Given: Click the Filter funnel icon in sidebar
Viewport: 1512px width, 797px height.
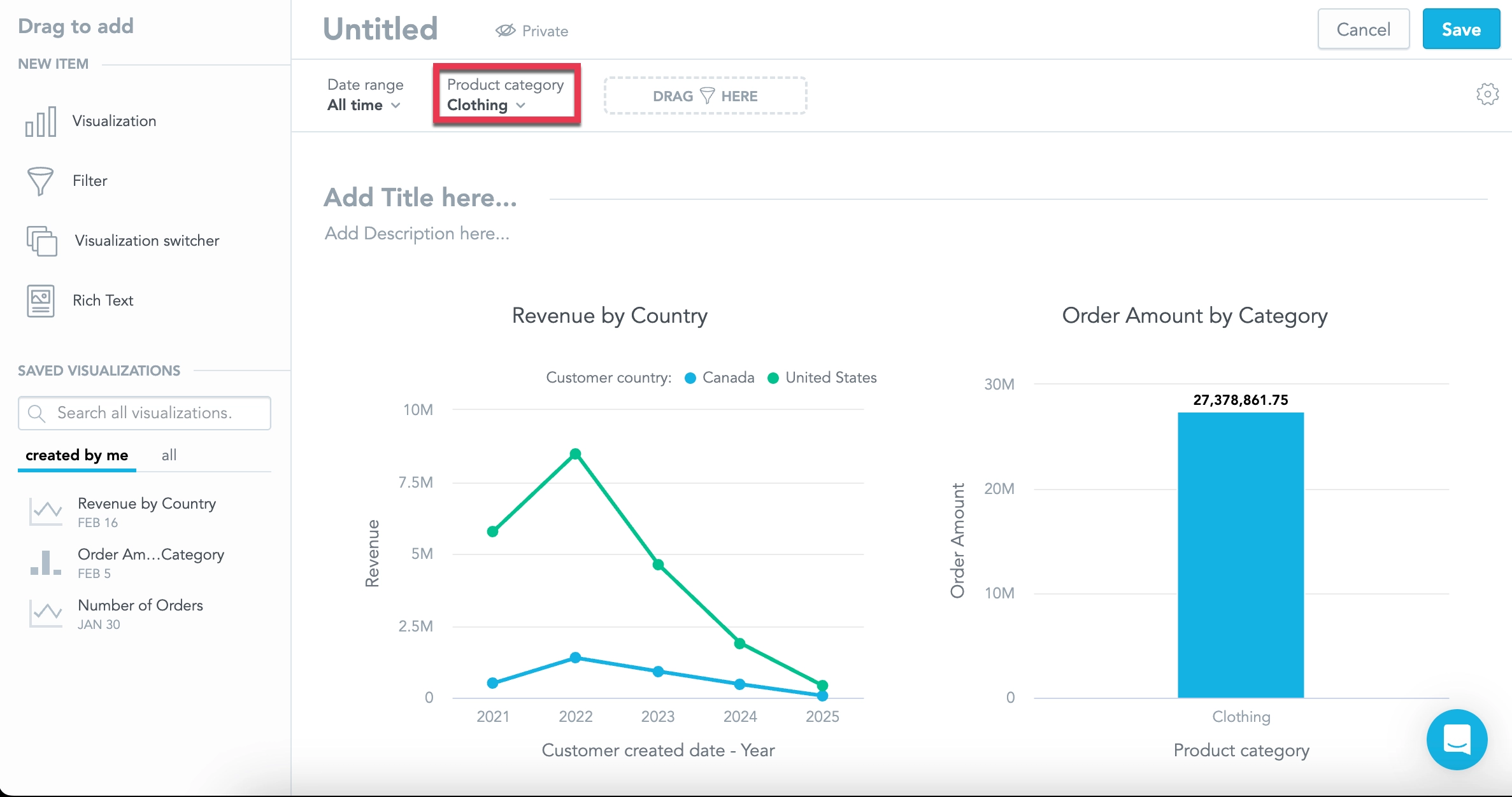Looking at the screenshot, I should (x=41, y=181).
